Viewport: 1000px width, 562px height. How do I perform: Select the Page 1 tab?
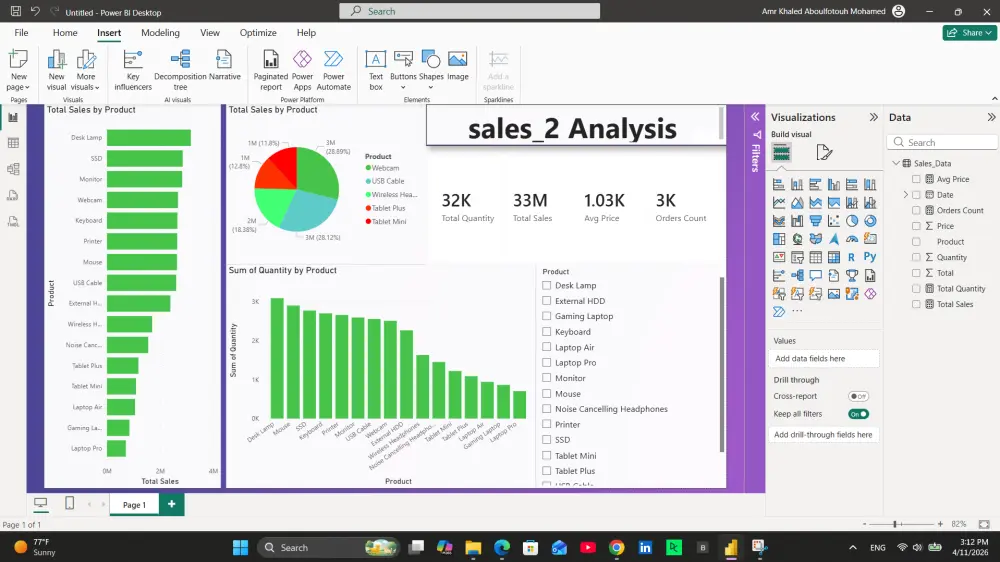(134, 505)
